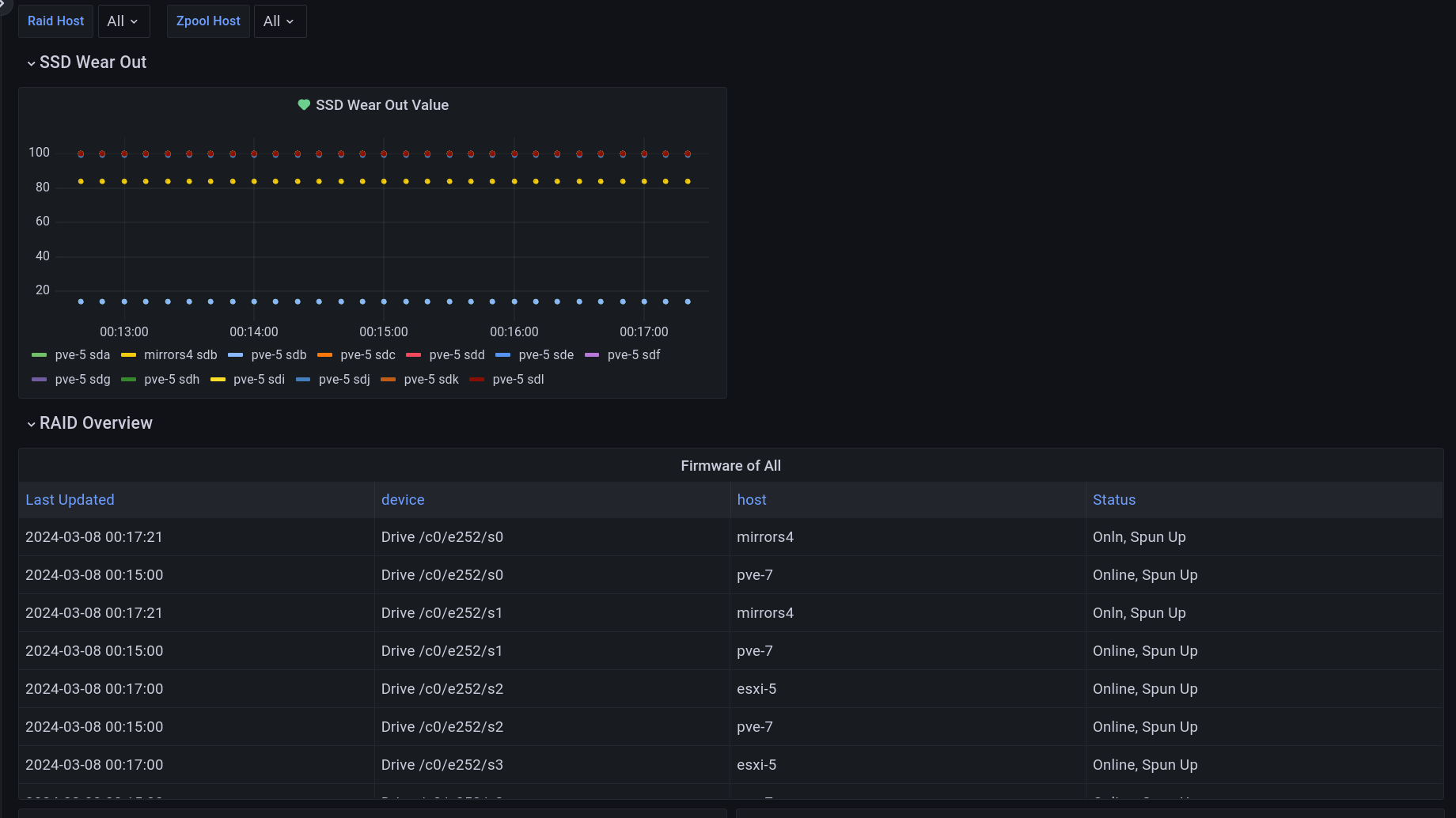Toggle pve-5 sda series in legend
Viewport: 1456px width, 818px height.
[82, 355]
